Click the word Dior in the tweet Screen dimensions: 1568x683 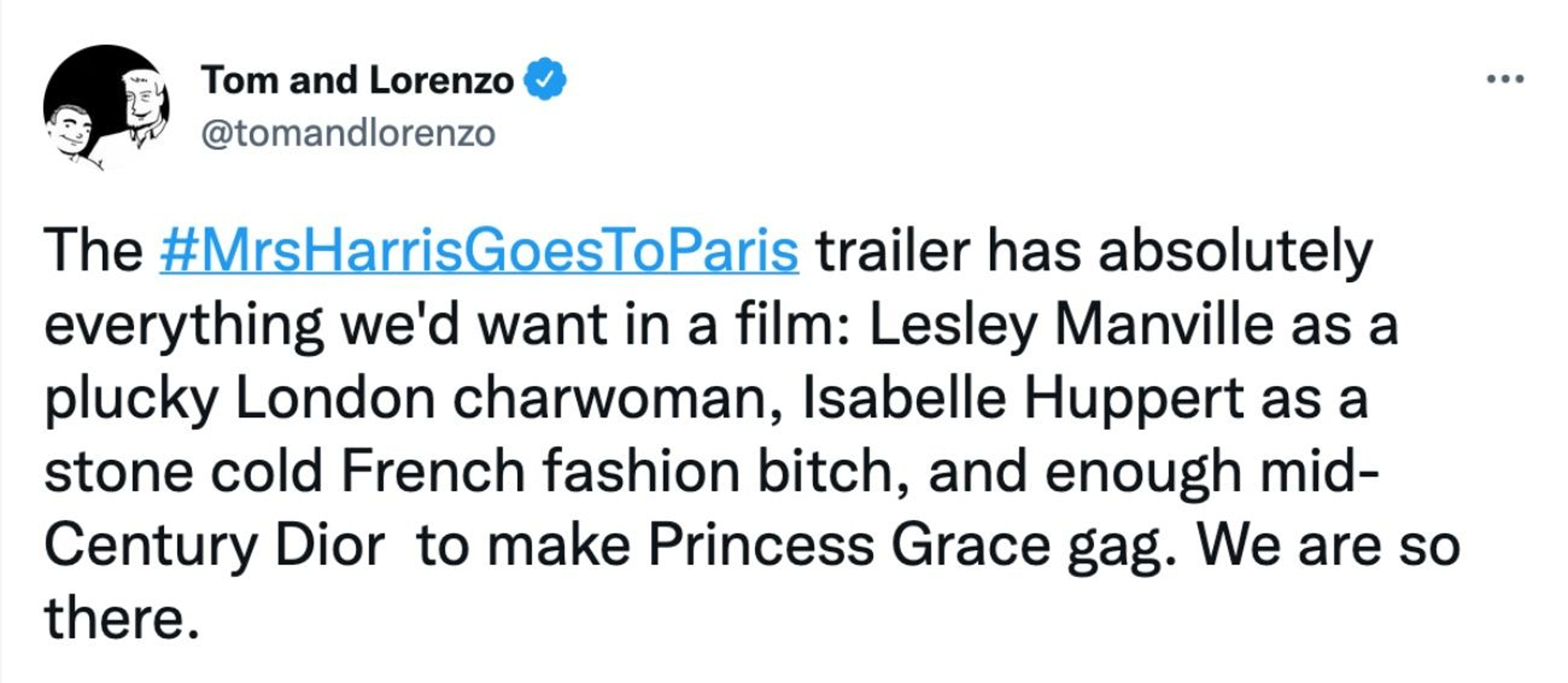click(x=329, y=545)
